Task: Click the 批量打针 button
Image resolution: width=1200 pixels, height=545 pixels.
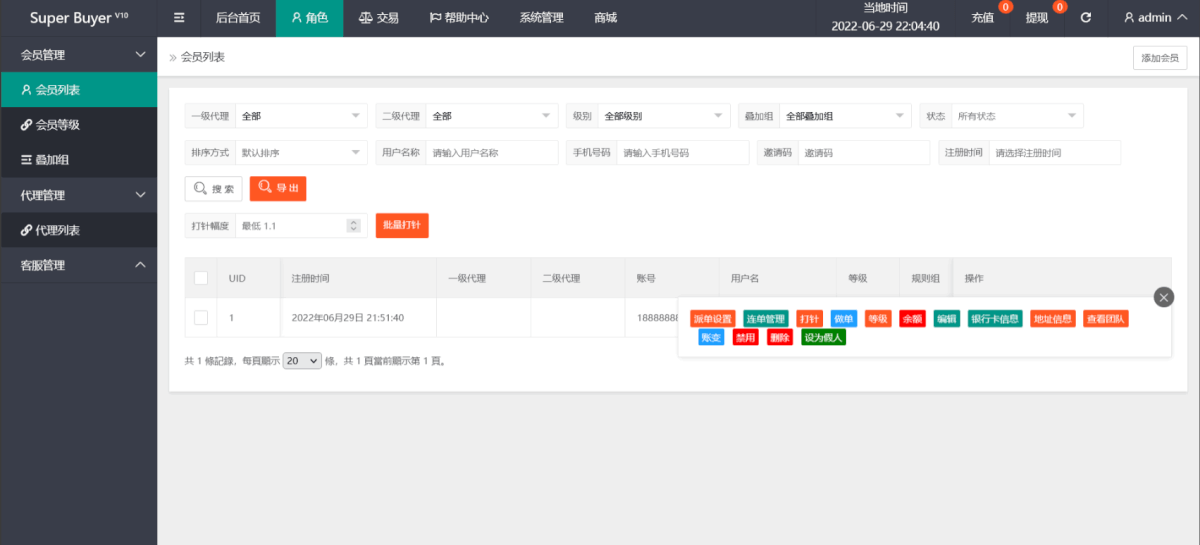Action: (x=402, y=226)
